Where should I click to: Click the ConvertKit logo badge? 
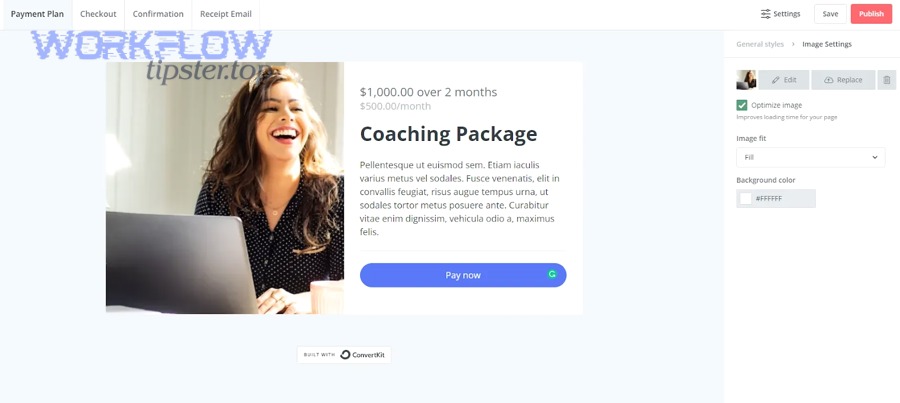(344, 355)
